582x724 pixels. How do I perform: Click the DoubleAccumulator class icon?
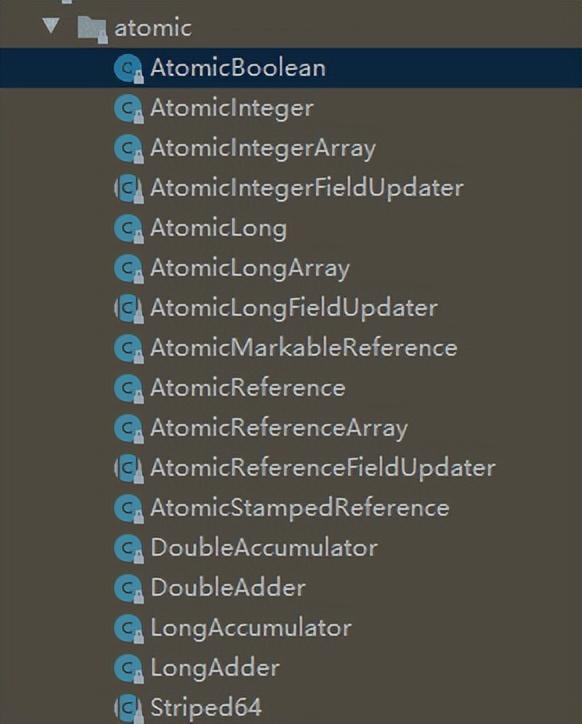pyautogui.click(x=128, y=549)
